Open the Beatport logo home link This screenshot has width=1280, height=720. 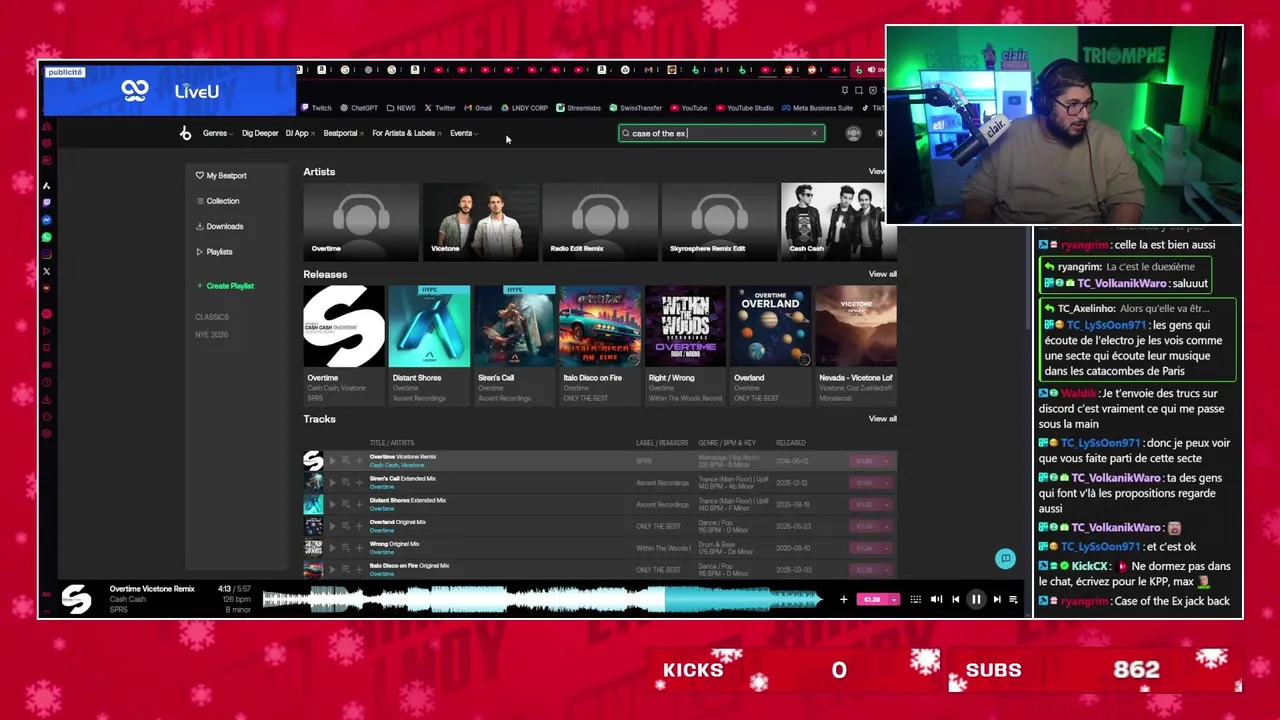click(185, 133)
